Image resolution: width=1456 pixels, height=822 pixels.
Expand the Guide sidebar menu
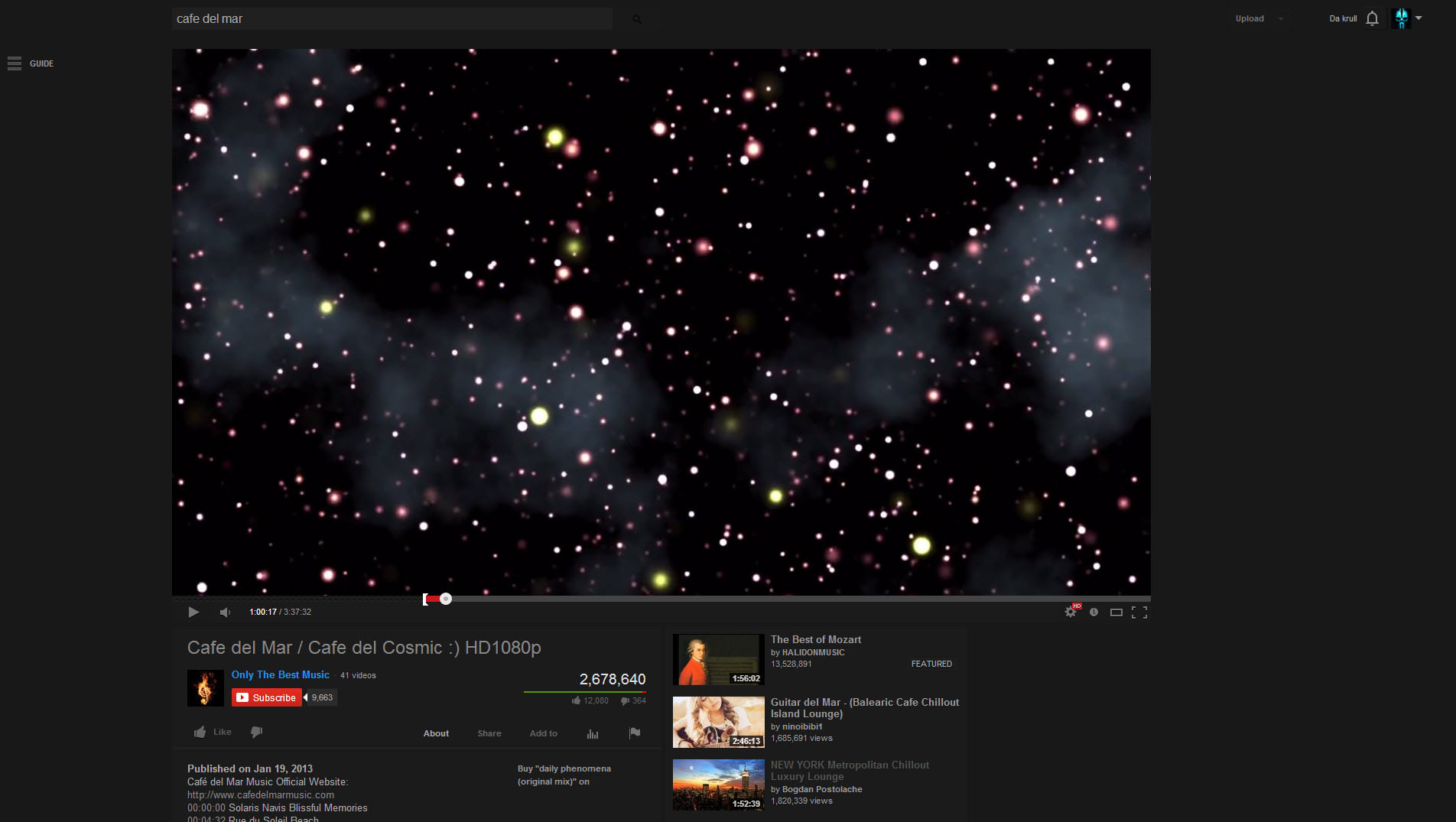coord(14,63)
